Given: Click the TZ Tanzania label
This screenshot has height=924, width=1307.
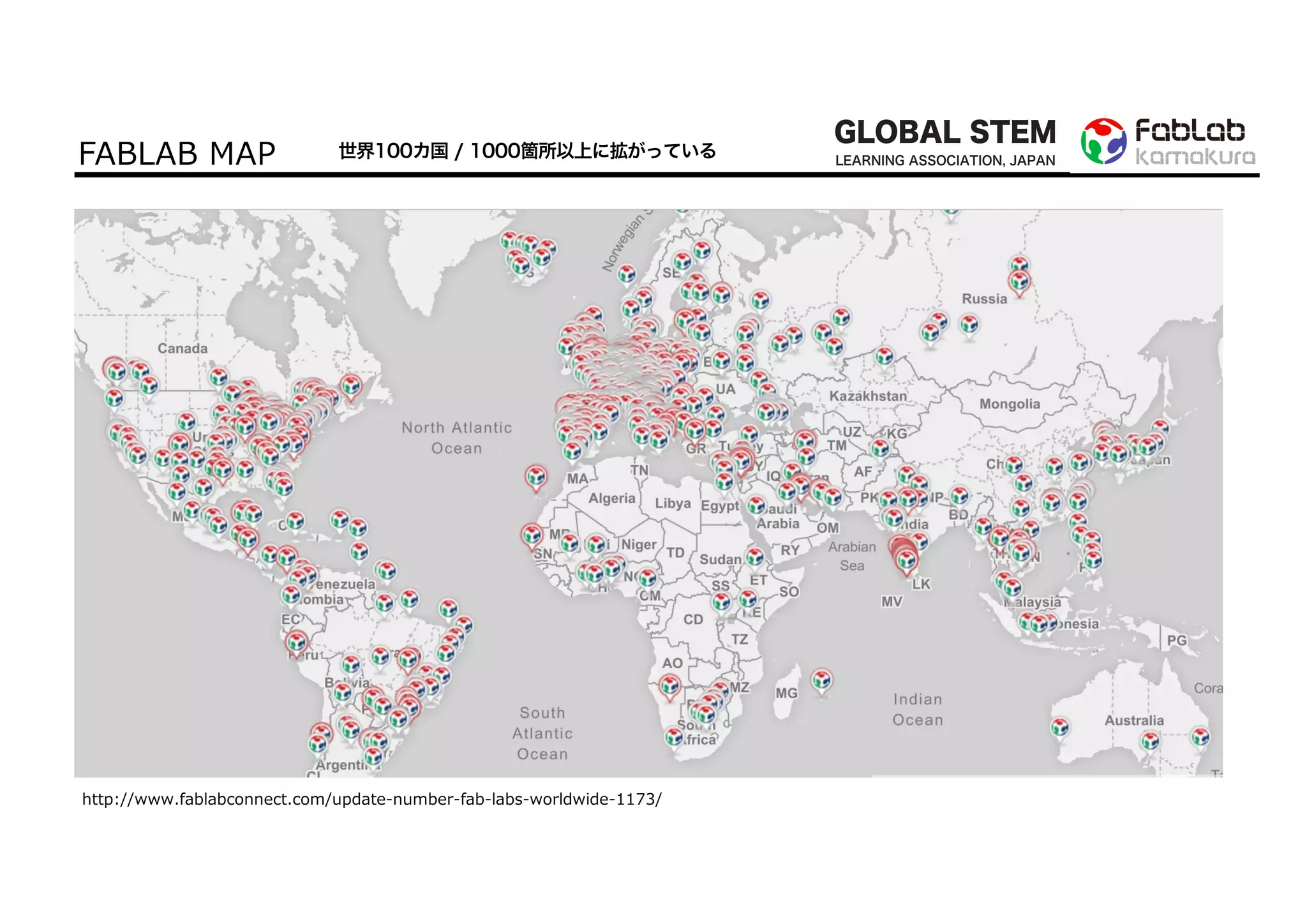Looking at the screenshot, I should point(739,639).
